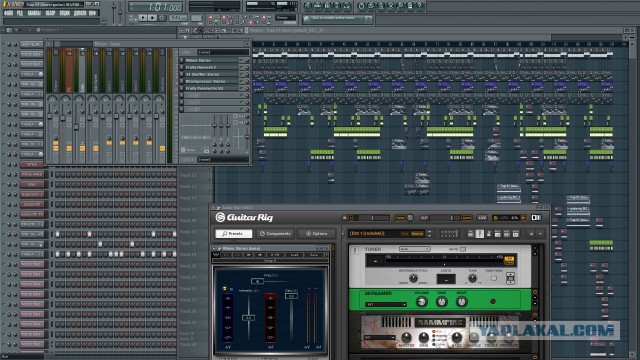Screen dimensions: 640x360
Task: Click the quick help question mark icon
Action: 420,6
